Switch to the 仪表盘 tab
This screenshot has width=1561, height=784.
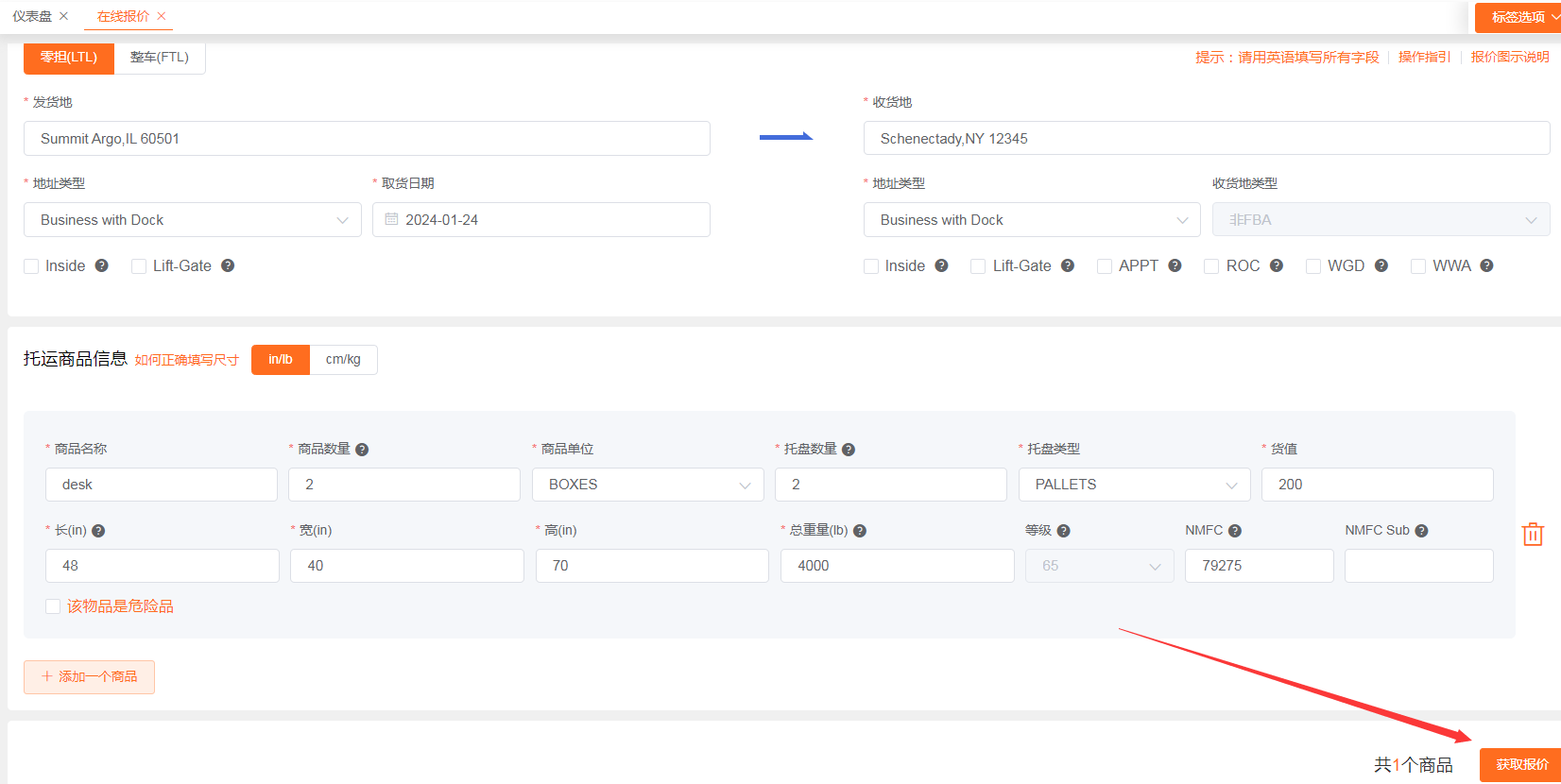pyautogui.click(x=32, y=16)
